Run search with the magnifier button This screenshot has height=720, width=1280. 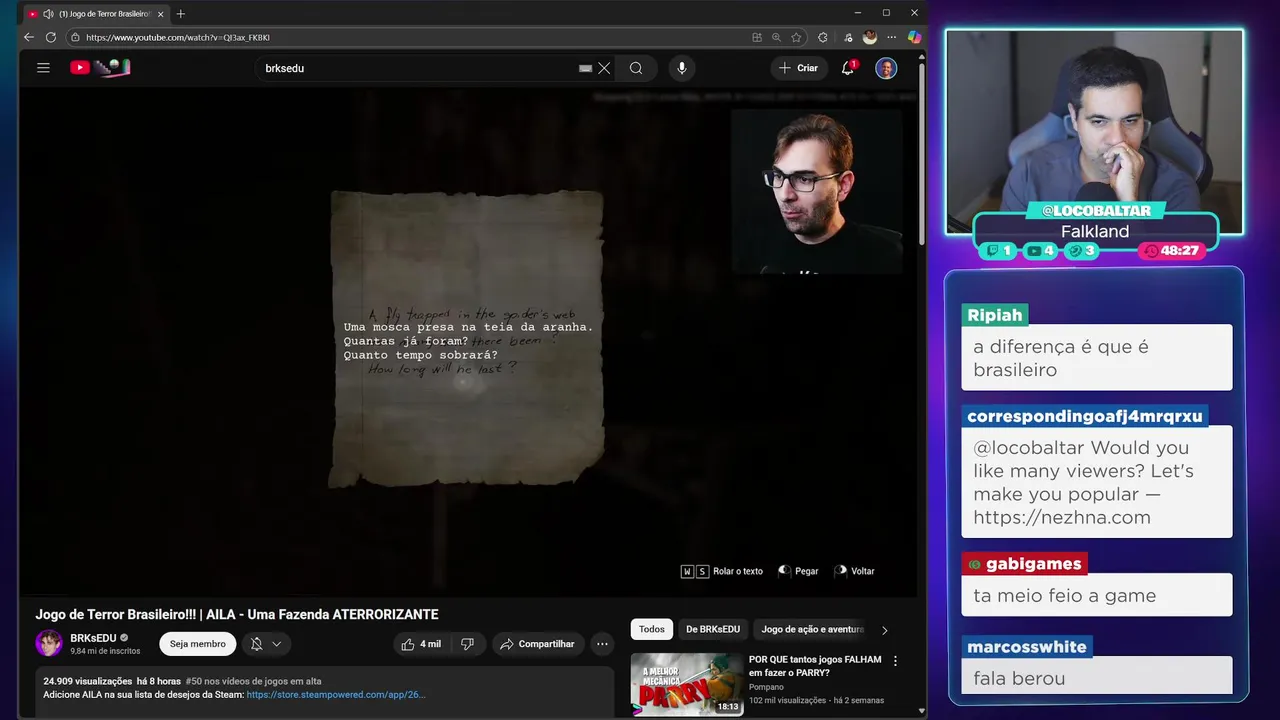[636, 68]
